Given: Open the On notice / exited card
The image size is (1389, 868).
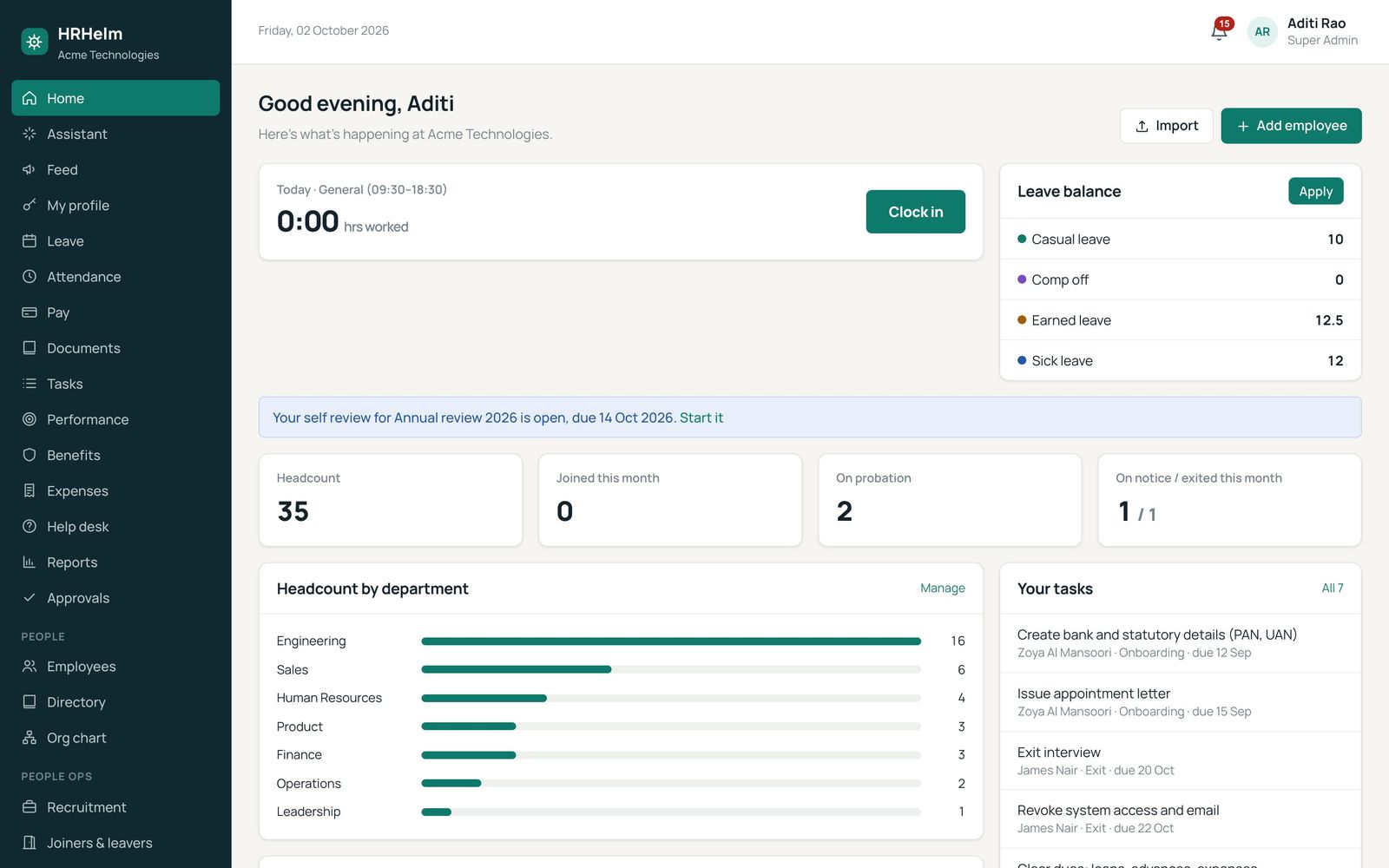Looking at the screenshot, I should pyautogui.click(x=1229, y=500).
